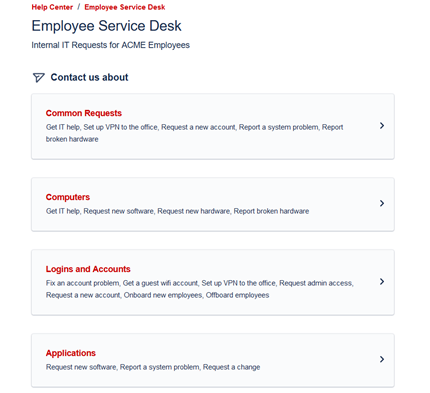
Task: Select the Common Requests card description text
Action: coord(194,133)
